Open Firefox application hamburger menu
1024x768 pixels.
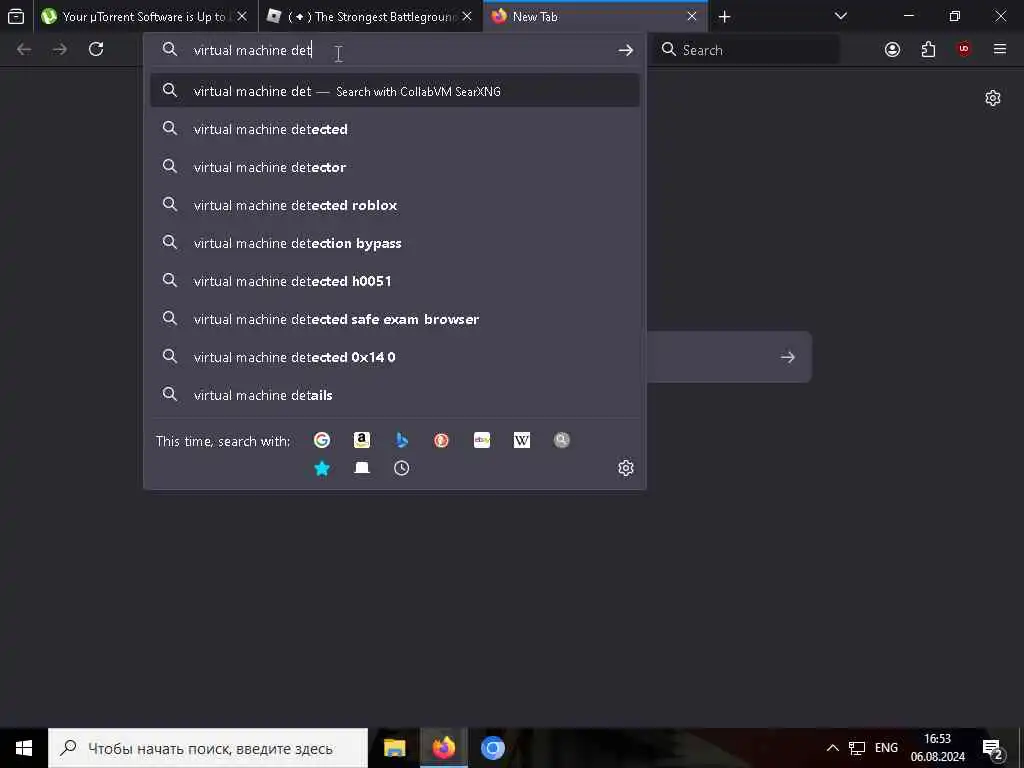(1000, 49)
